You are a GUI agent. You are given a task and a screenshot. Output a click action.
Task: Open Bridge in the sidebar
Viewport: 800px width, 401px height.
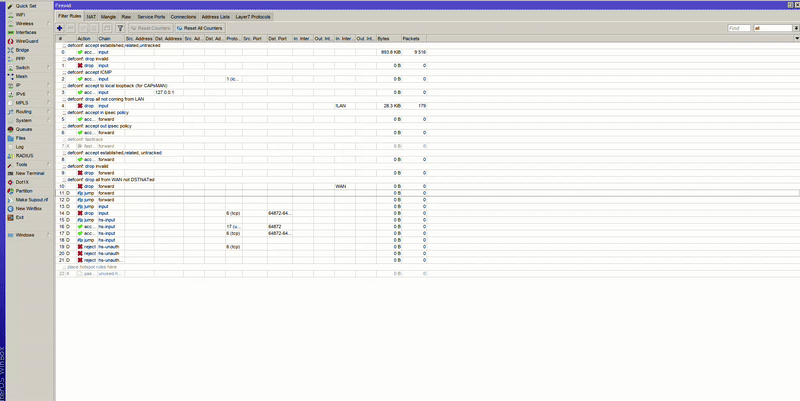22,50
